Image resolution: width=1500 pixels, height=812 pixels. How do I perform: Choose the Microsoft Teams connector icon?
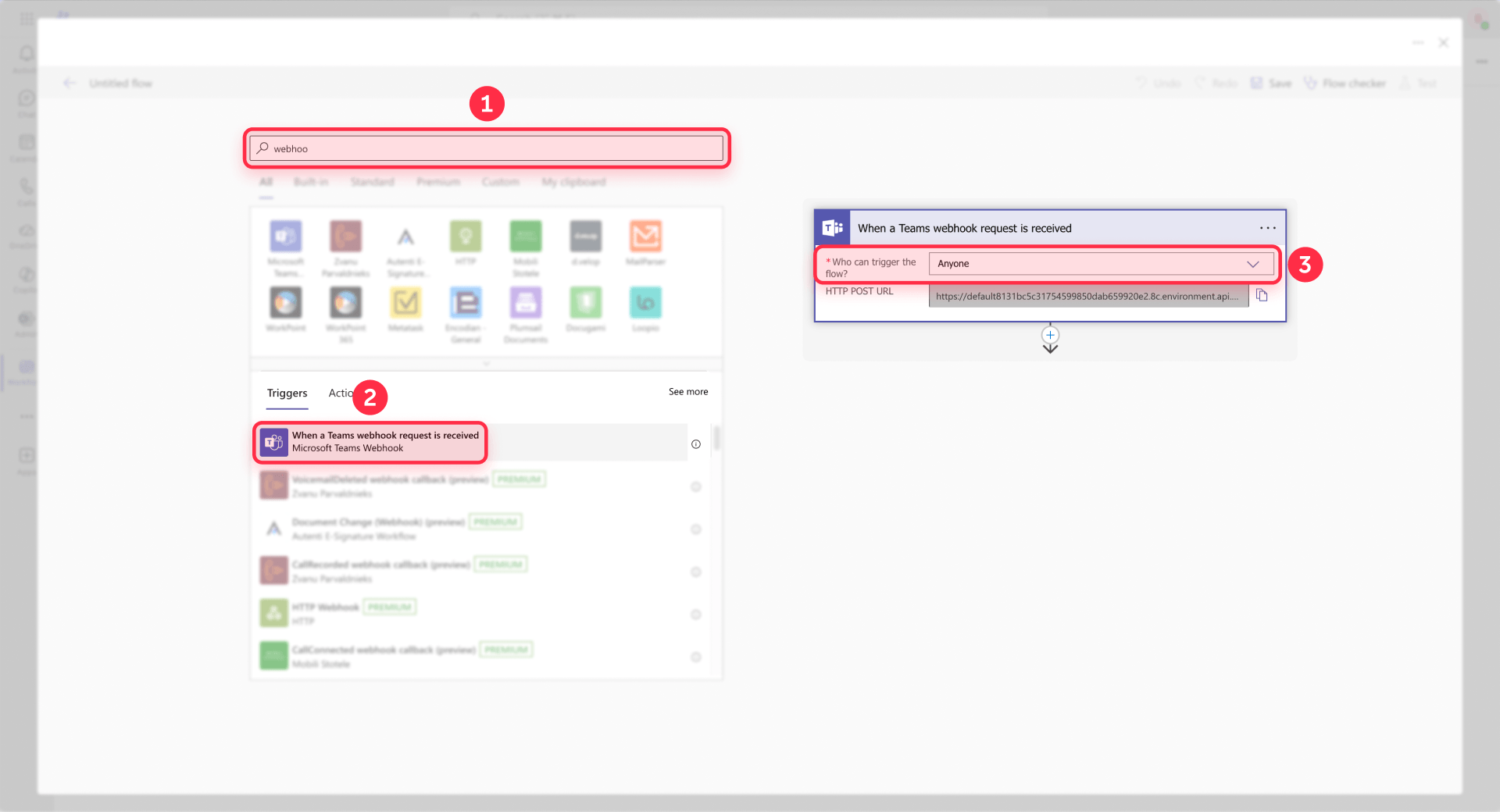pos(286,236)
